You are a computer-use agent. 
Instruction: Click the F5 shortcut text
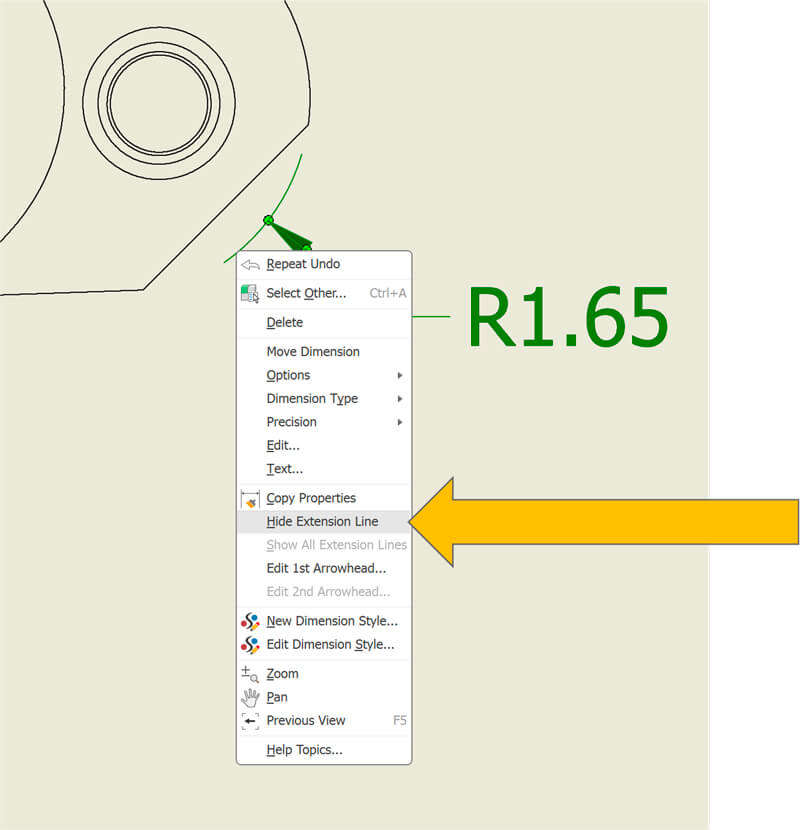tap(400, 721)
